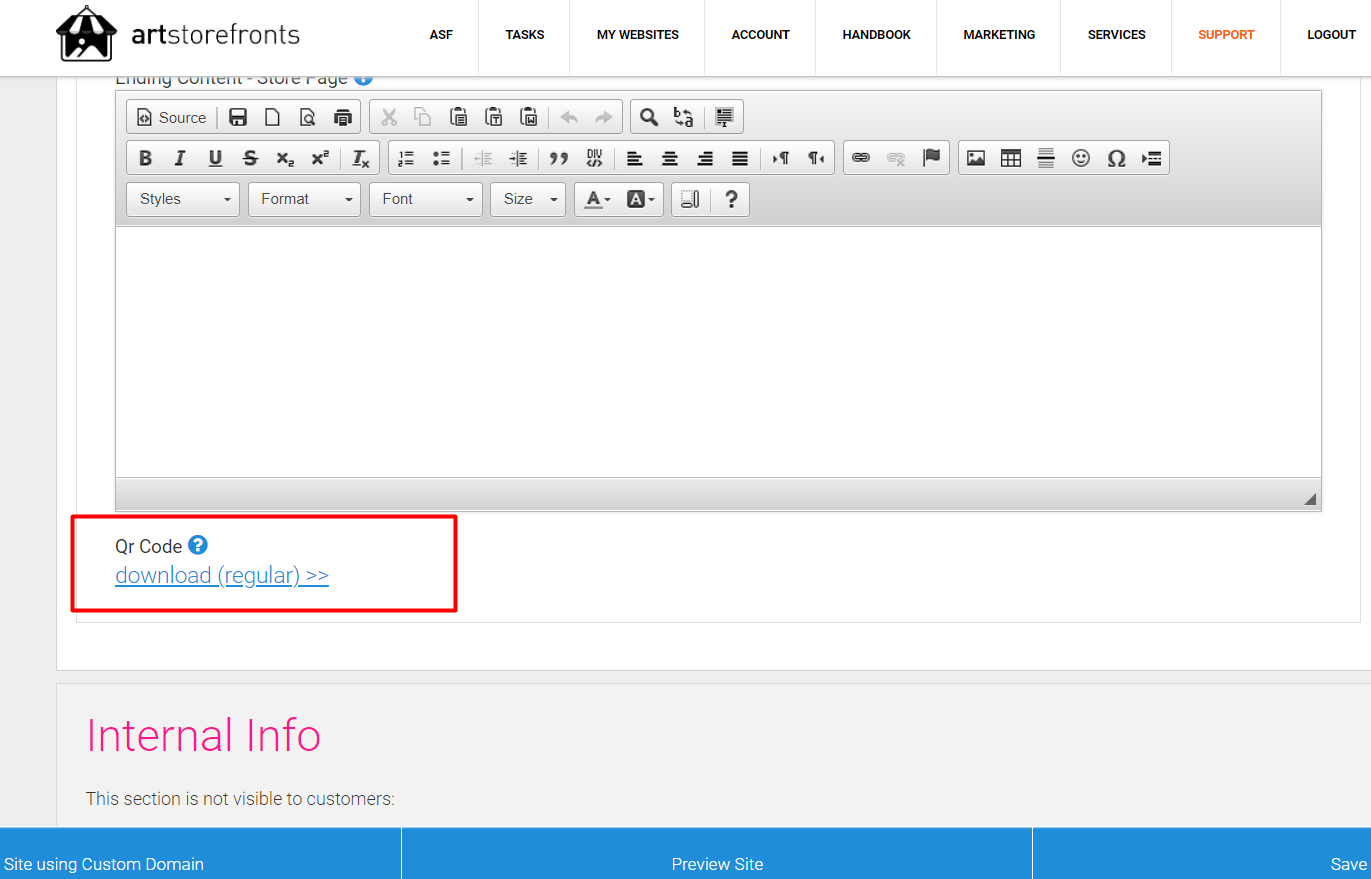Open the SERVICES menu
1371x879 pixels.
1116,35
